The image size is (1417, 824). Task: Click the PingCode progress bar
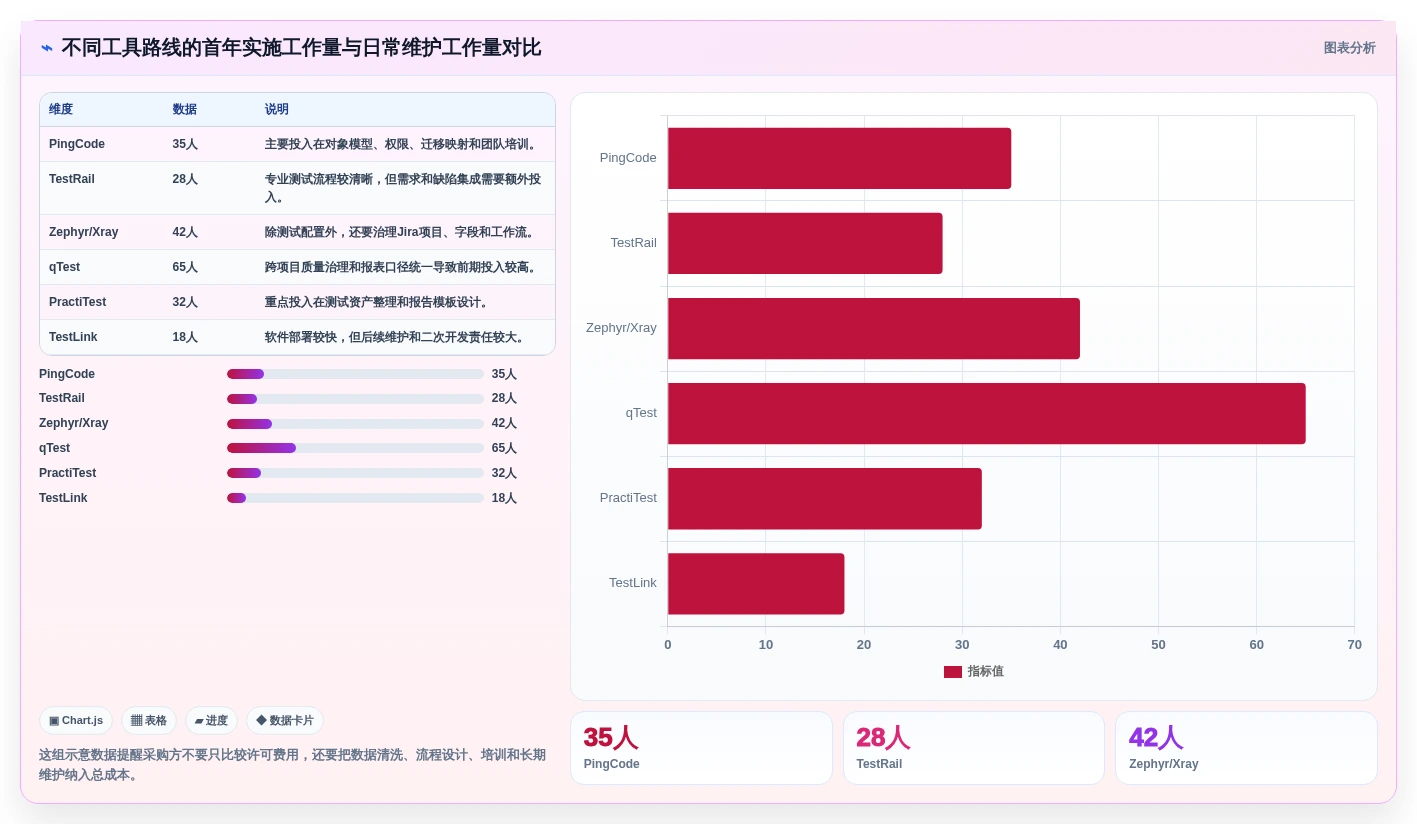pyautogui.click(x=355, y=374)
